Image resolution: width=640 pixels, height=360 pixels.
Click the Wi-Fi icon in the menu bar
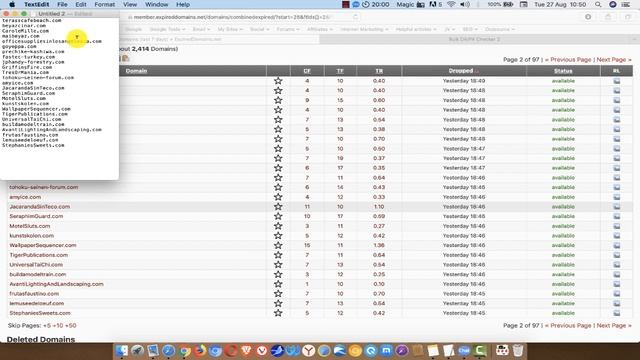click(451, 4)
